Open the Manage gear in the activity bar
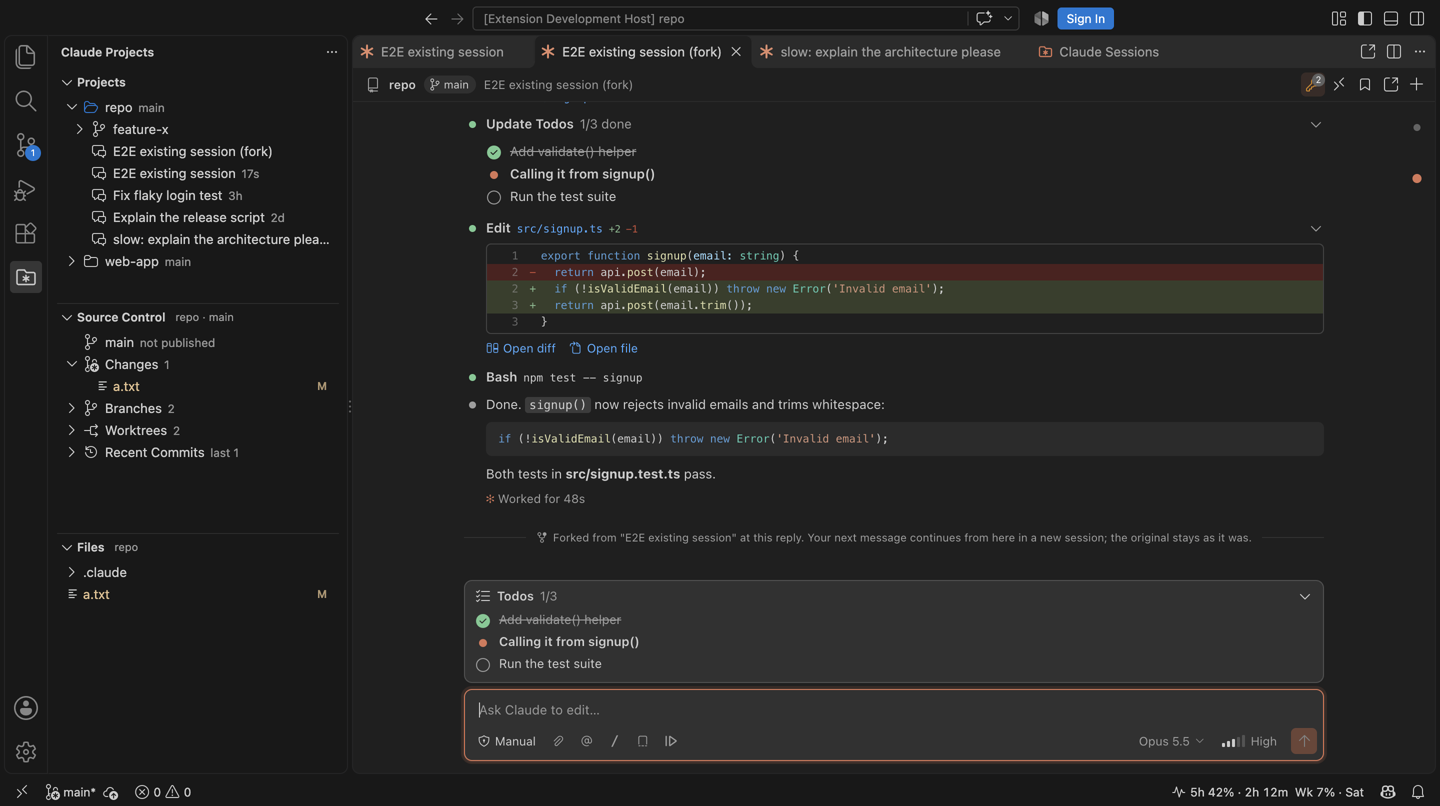1440x806 pixels. [x=26, y=752]
